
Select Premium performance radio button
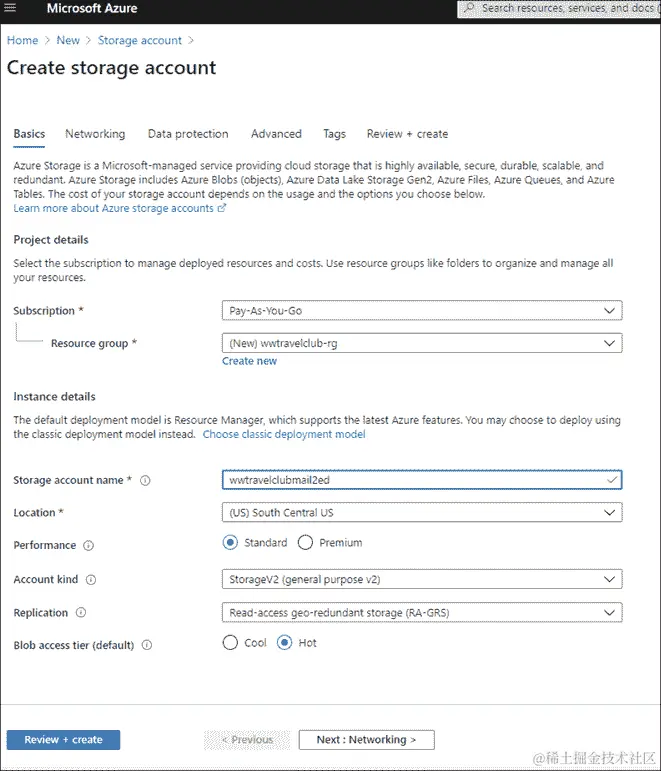click(305, 542)
